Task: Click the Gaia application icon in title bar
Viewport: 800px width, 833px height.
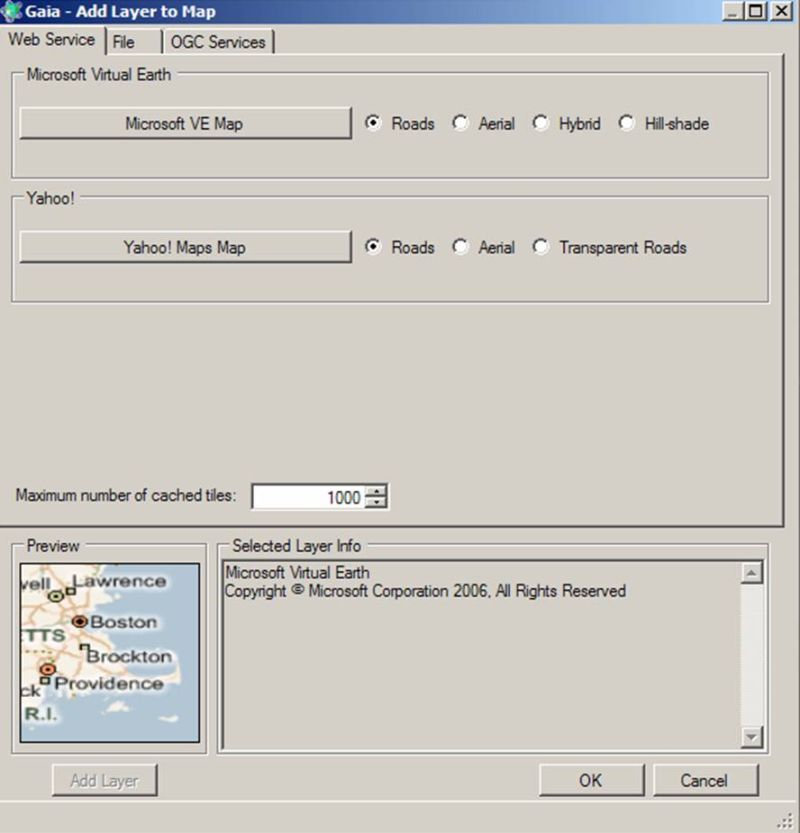Action: (x=11, y=11)
